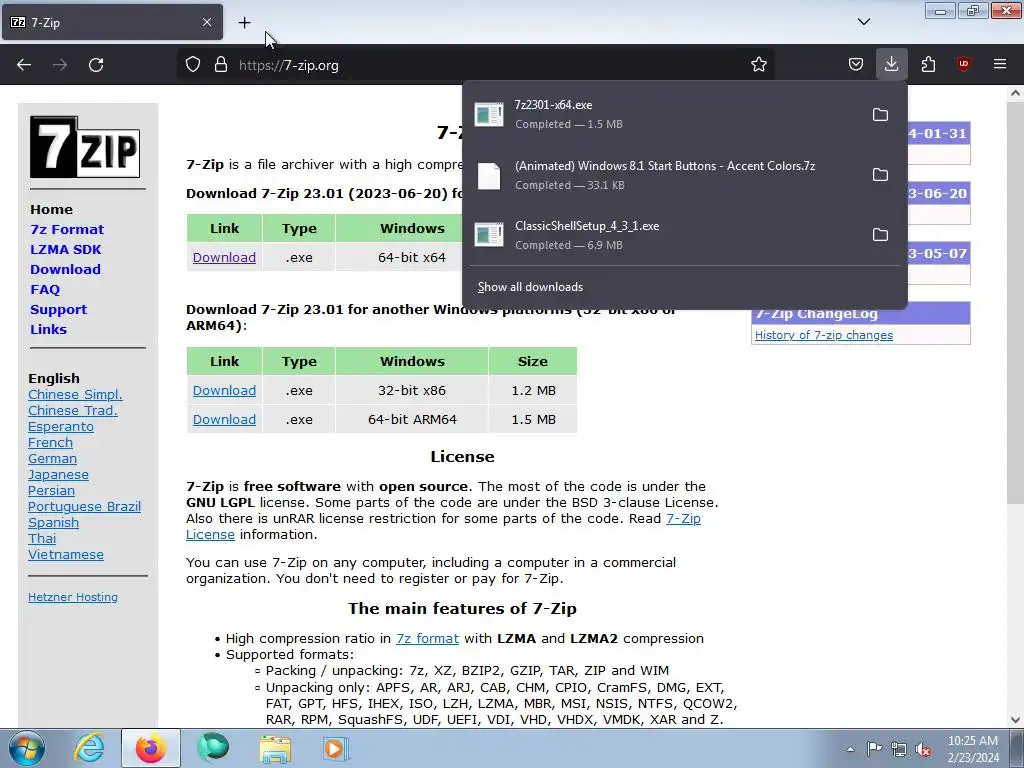Screen dimensions: 1024x768
Task: Switch language to Thai
Action: click(42, 539)
